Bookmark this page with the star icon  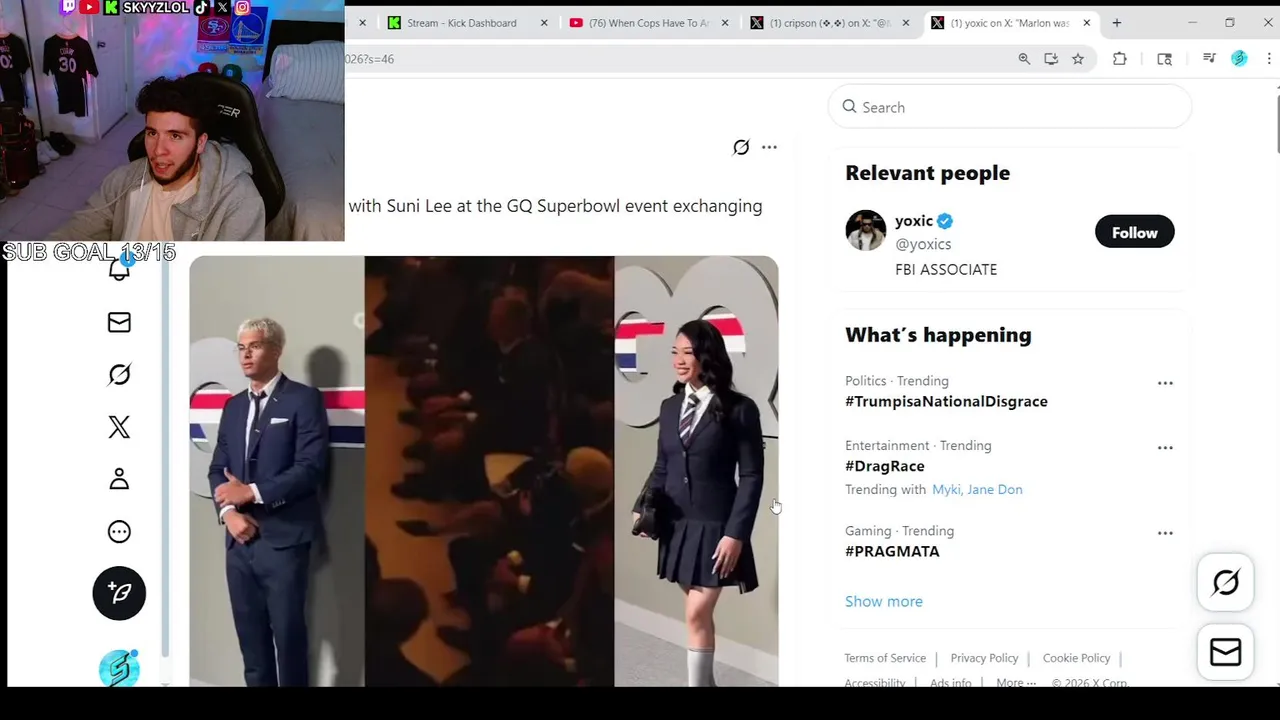tap(1078, 59)
